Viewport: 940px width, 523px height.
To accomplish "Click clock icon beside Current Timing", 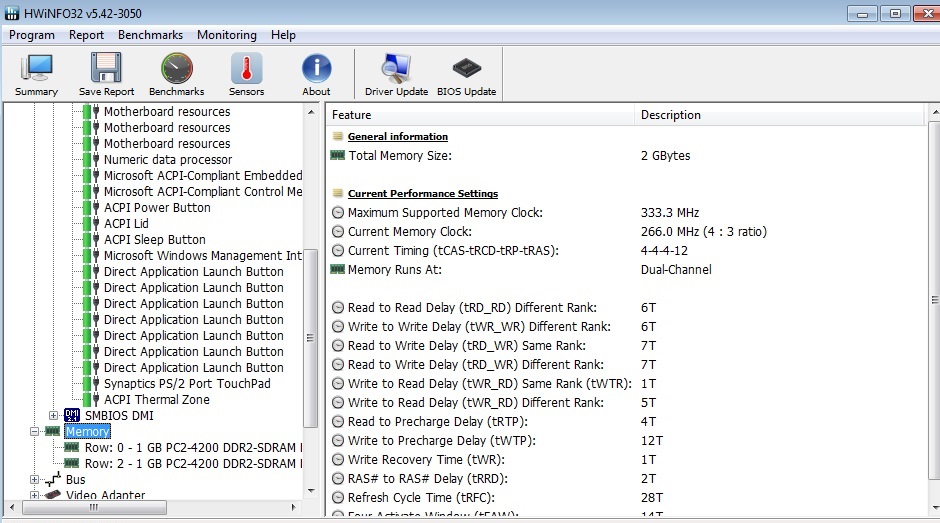I will [338, 251].
